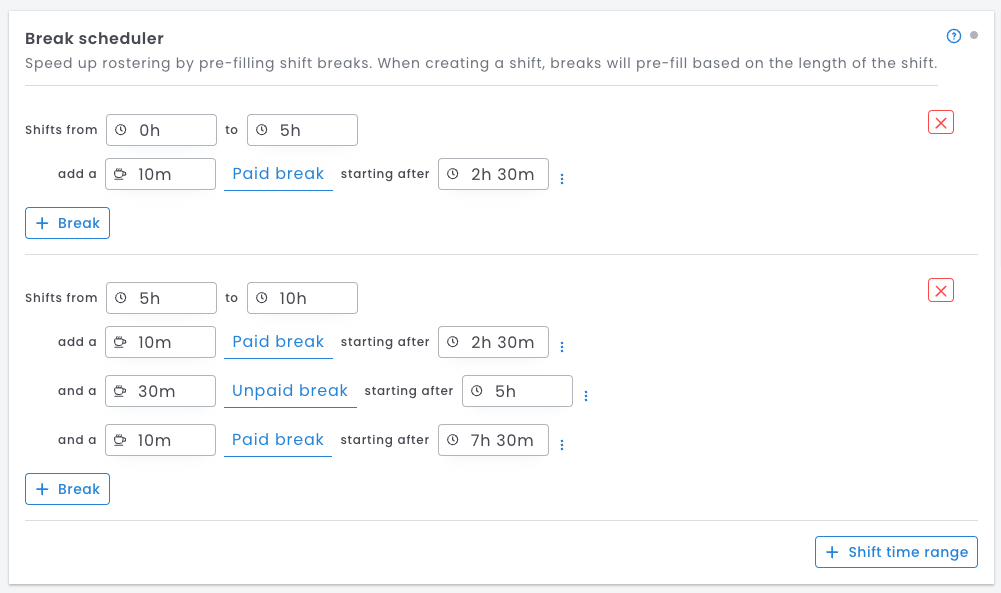Click the clock icon in the 0h shift start field
The image size is (1001, 593).
click(121, 130)
